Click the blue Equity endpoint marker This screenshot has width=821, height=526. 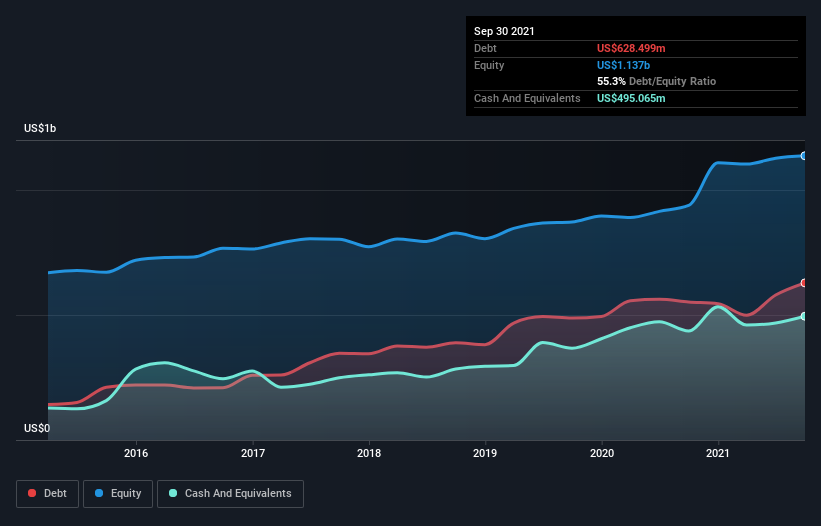(804, 156)
